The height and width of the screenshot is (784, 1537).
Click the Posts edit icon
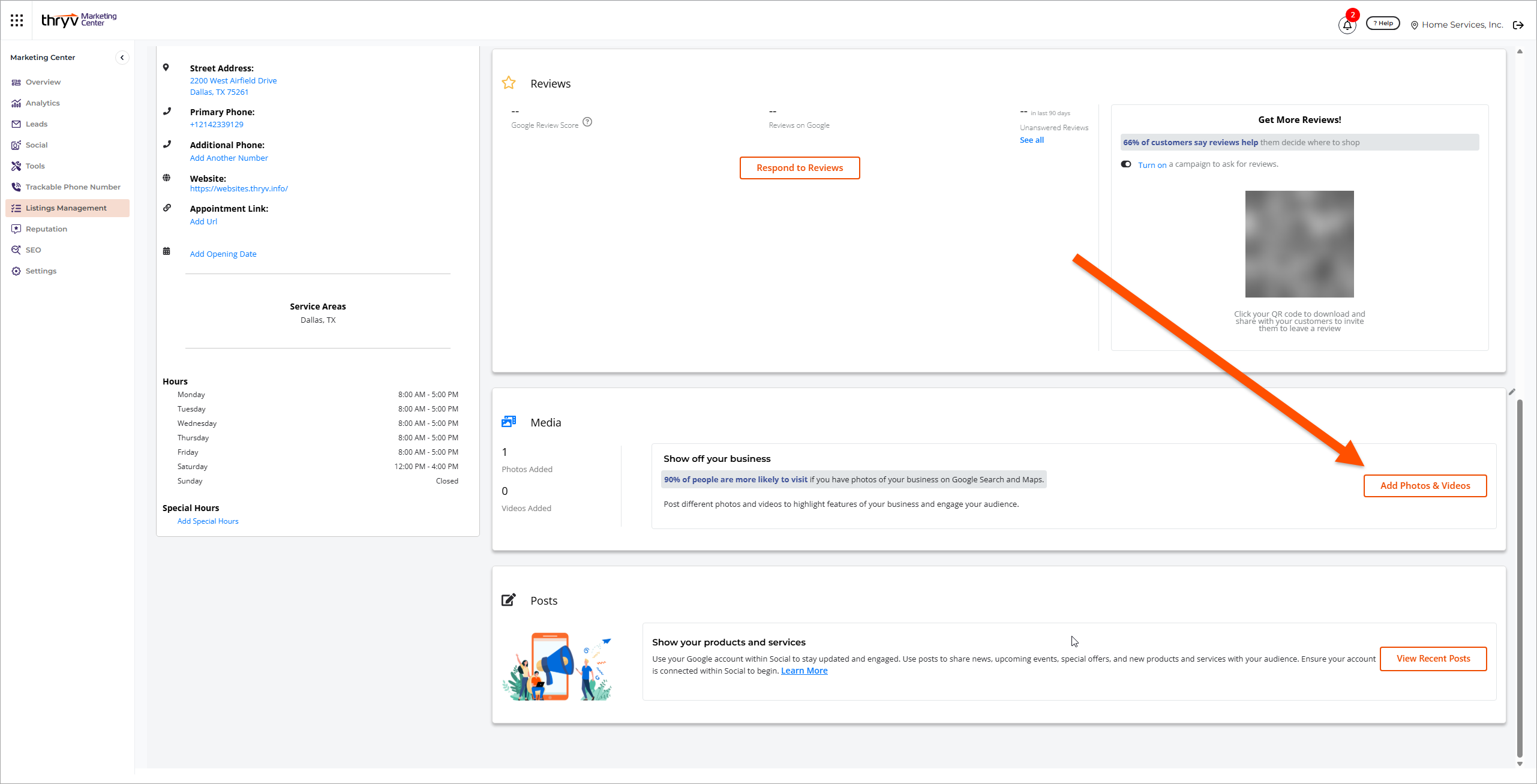click(x=509, y=600)
